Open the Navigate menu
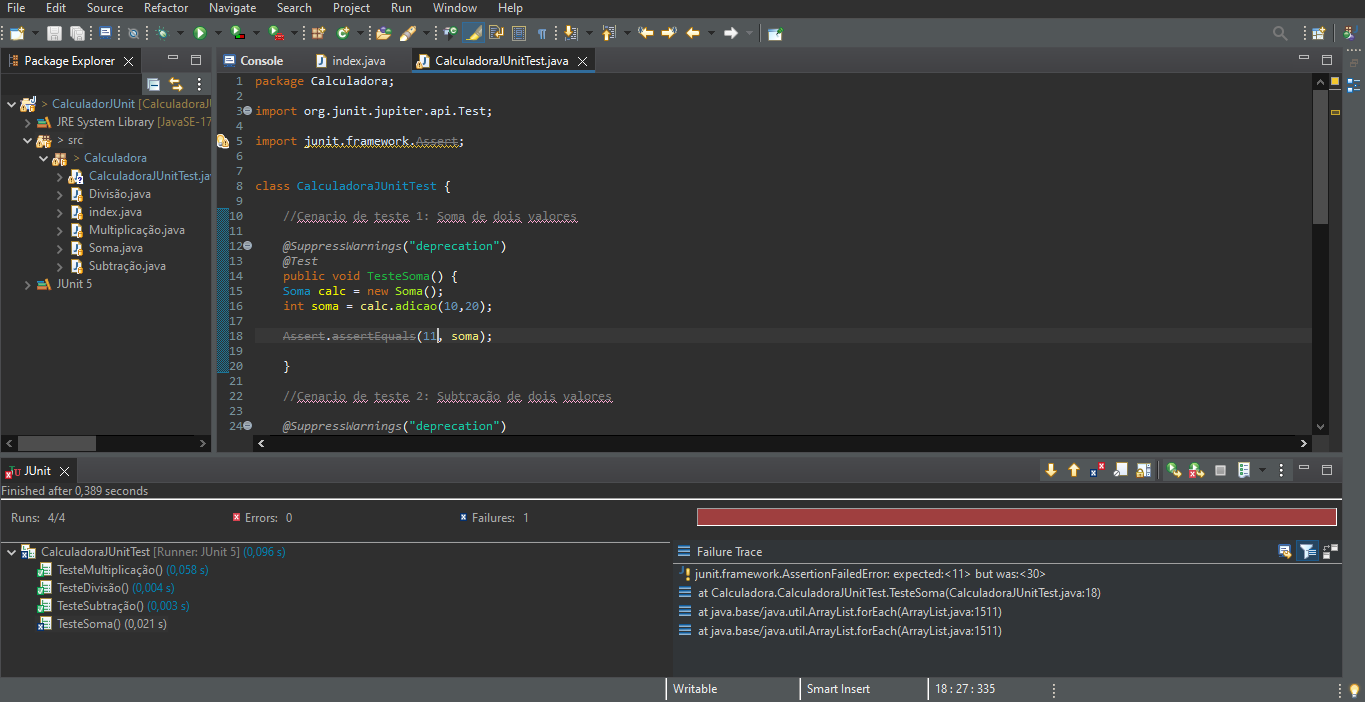This screenshot has height=702, width=1365. [x=232, y=8]
